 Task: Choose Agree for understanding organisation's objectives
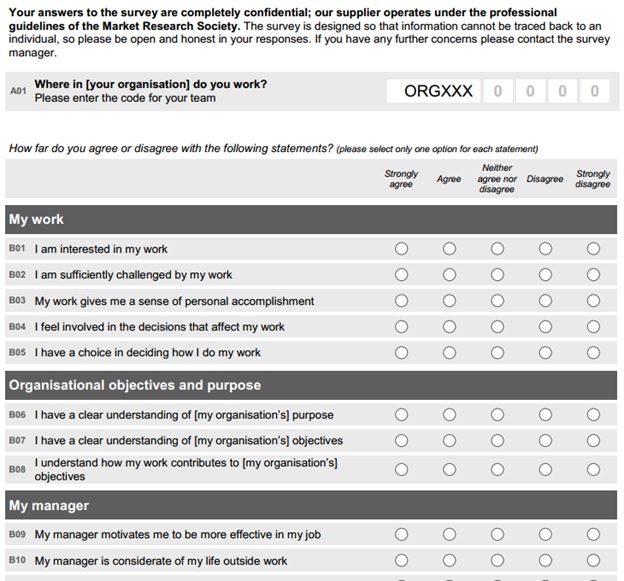pyautogui.click(x=449, y=441)
